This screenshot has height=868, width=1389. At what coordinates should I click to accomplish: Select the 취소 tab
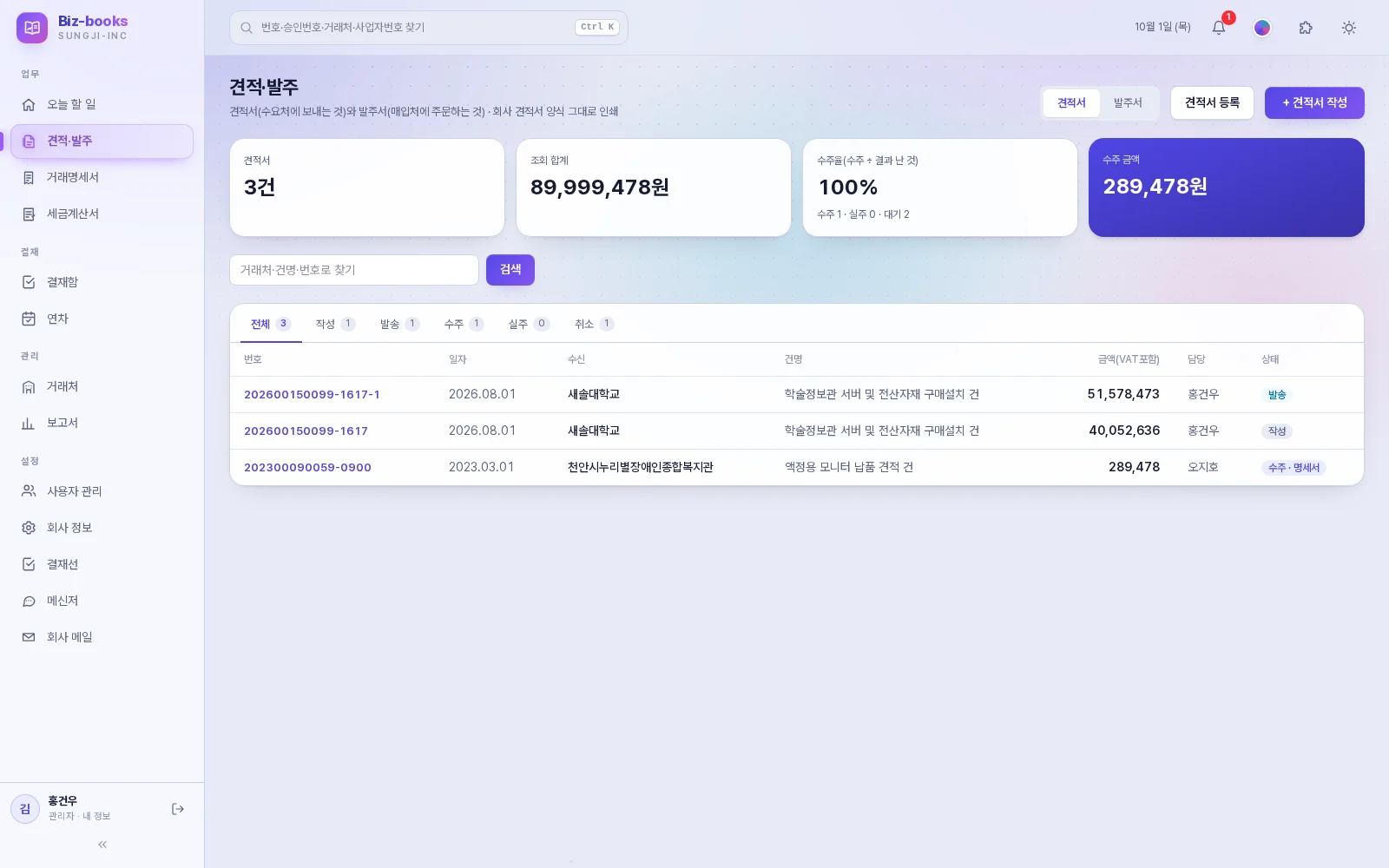tap(594, 324)
